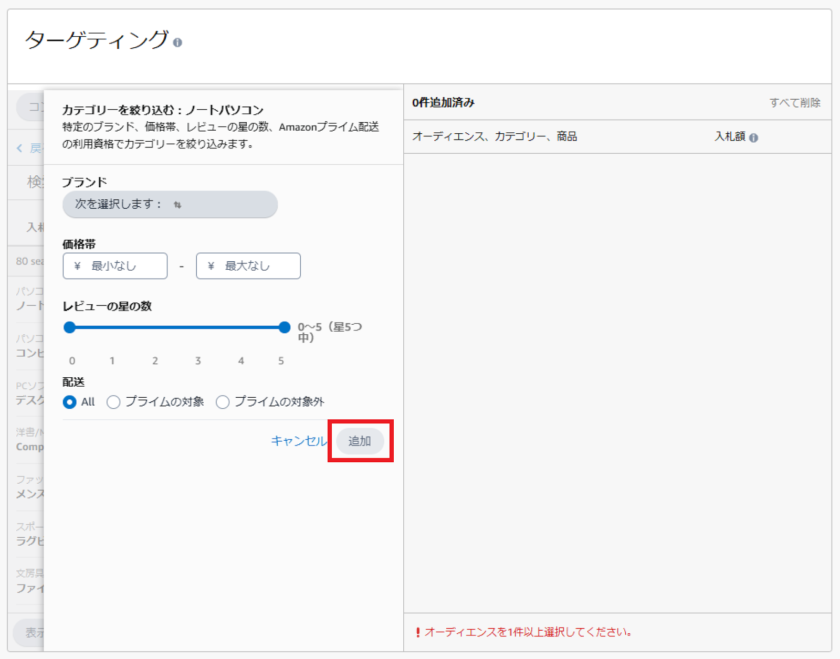Select the All delivery radio button
This screenshot has width=840, height=659.
click(x=70, y=402)
